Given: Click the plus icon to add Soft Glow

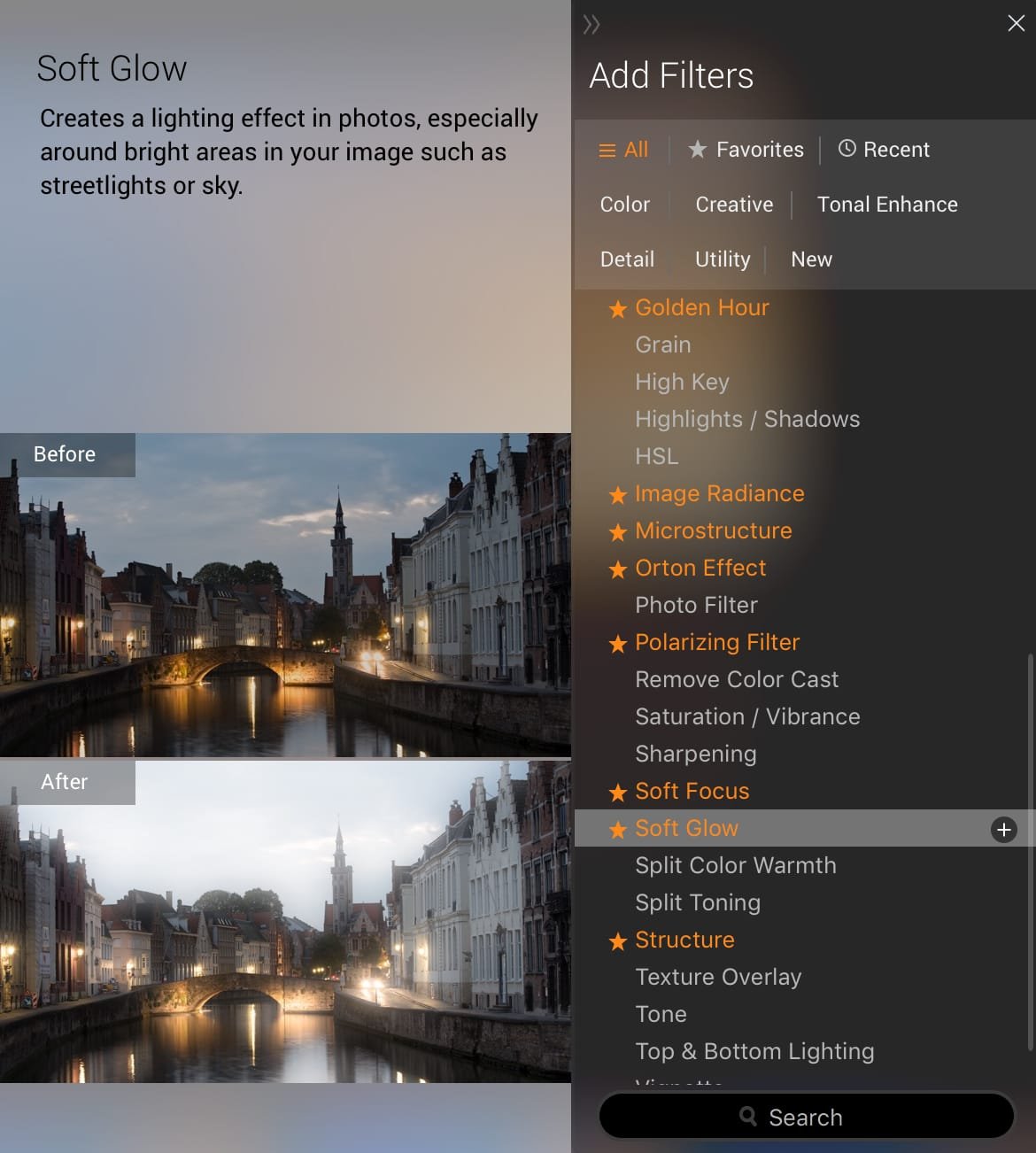Looking at the screenshot, I should [x=1003, y=830].
